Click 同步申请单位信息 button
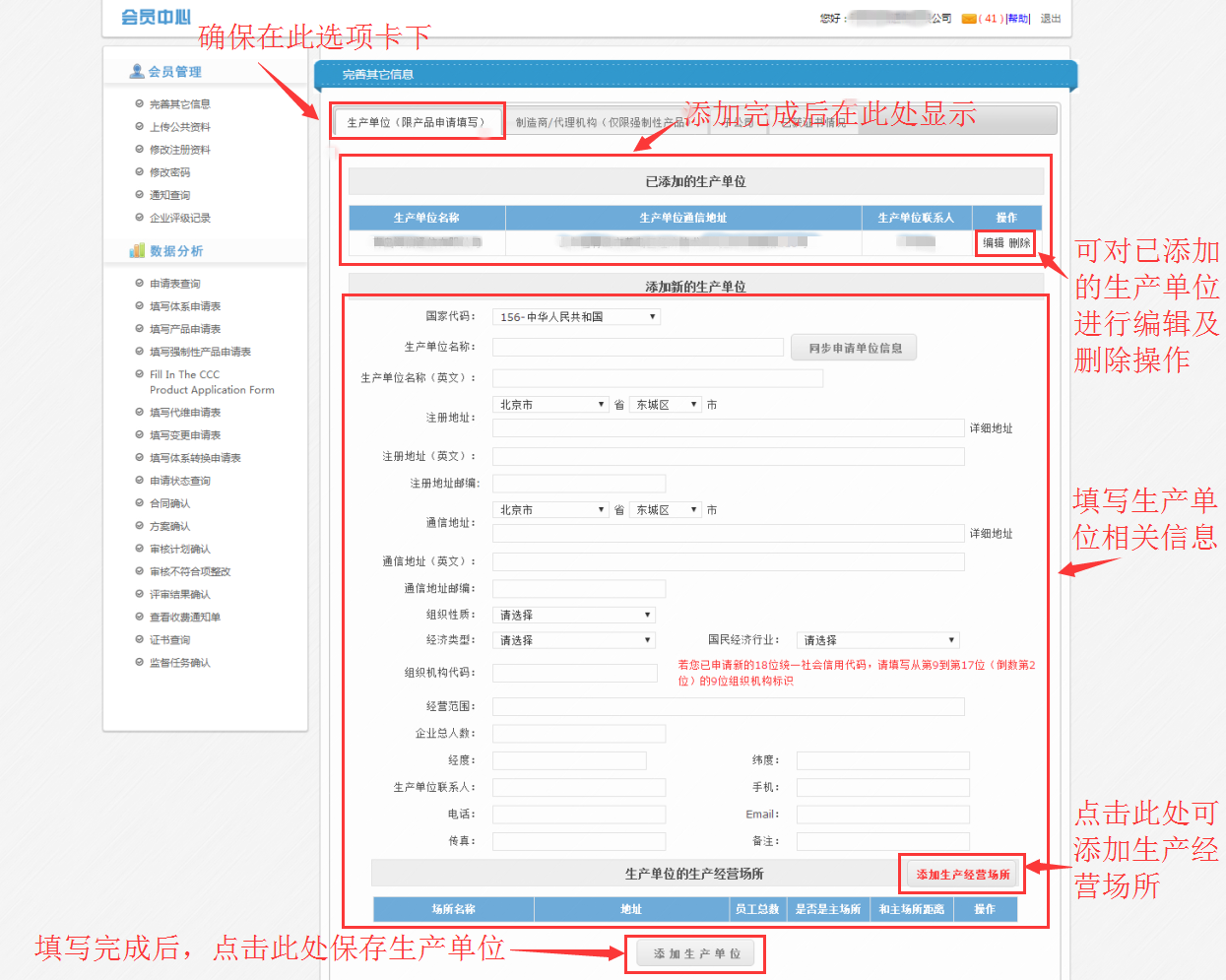Screen dimensions: 1226x980 pyautogui.click(x=854, y=348)
